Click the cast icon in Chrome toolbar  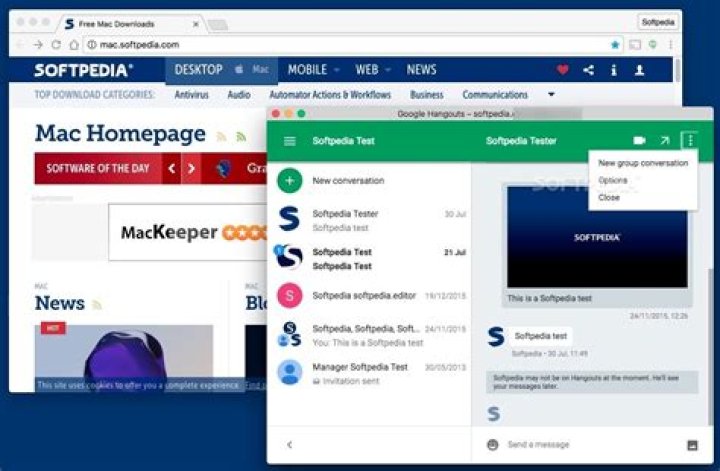[x=635, y=45]
